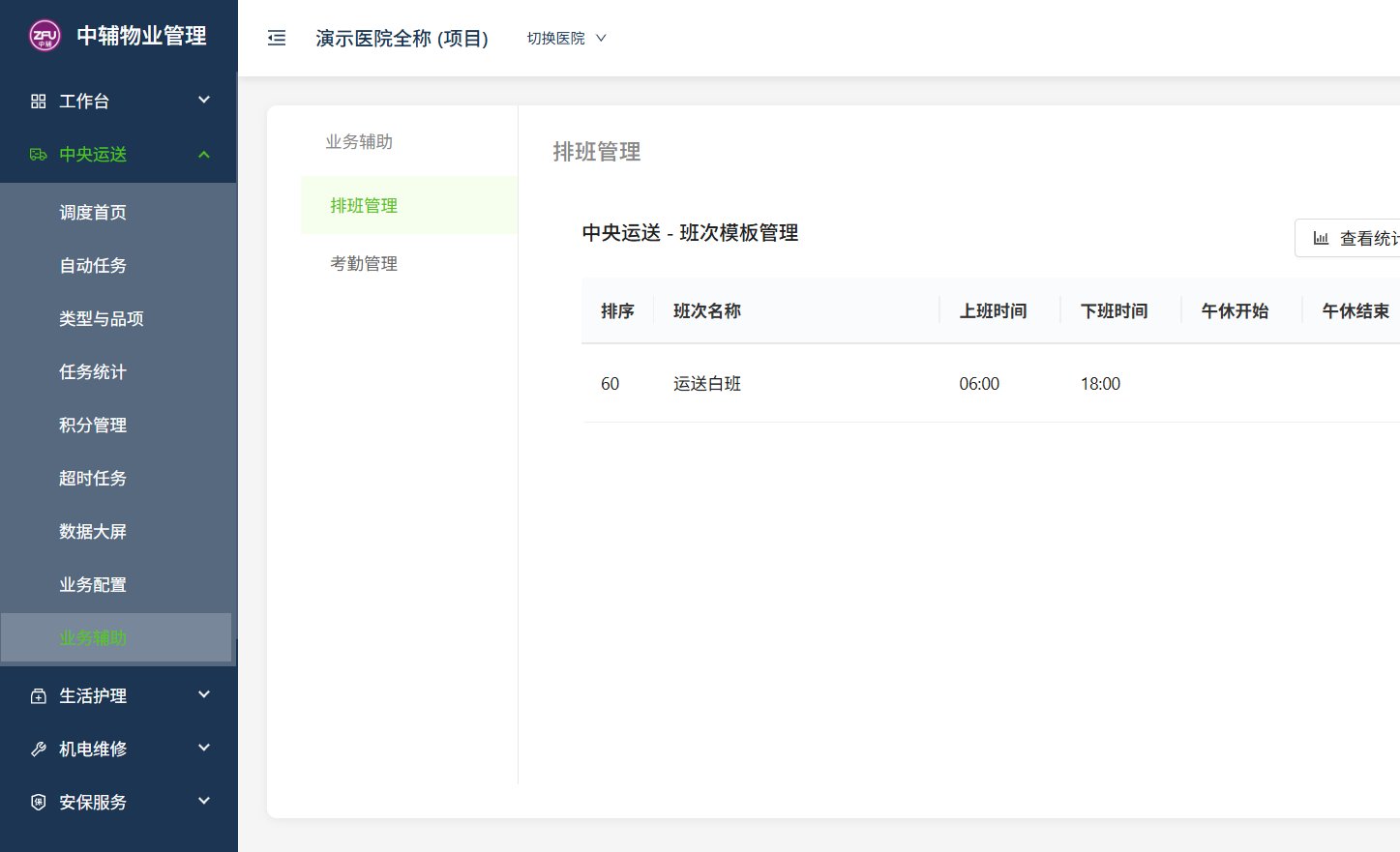Click the 生活护理 medical kit icon

tap(39, 695)
